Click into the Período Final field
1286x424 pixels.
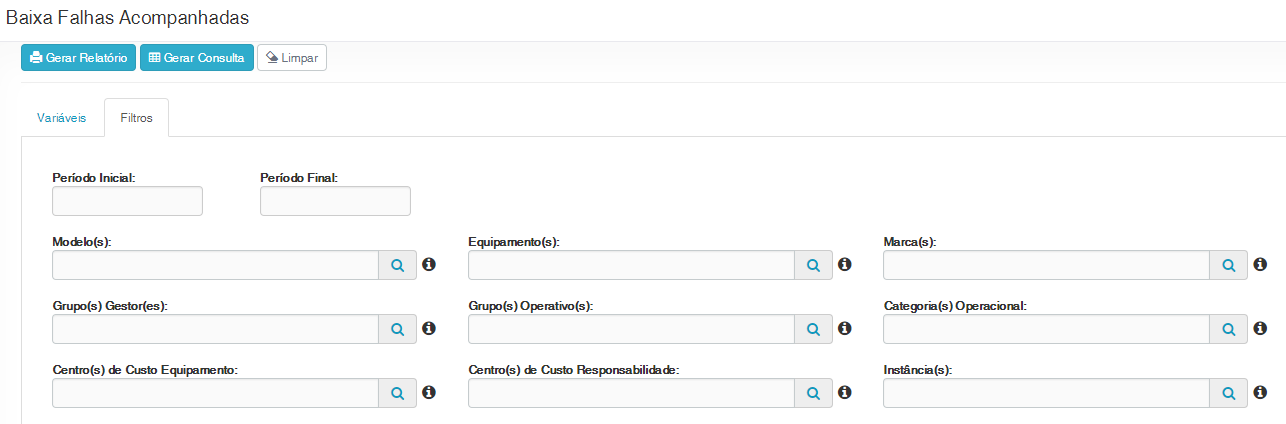(x=335, y=201)
